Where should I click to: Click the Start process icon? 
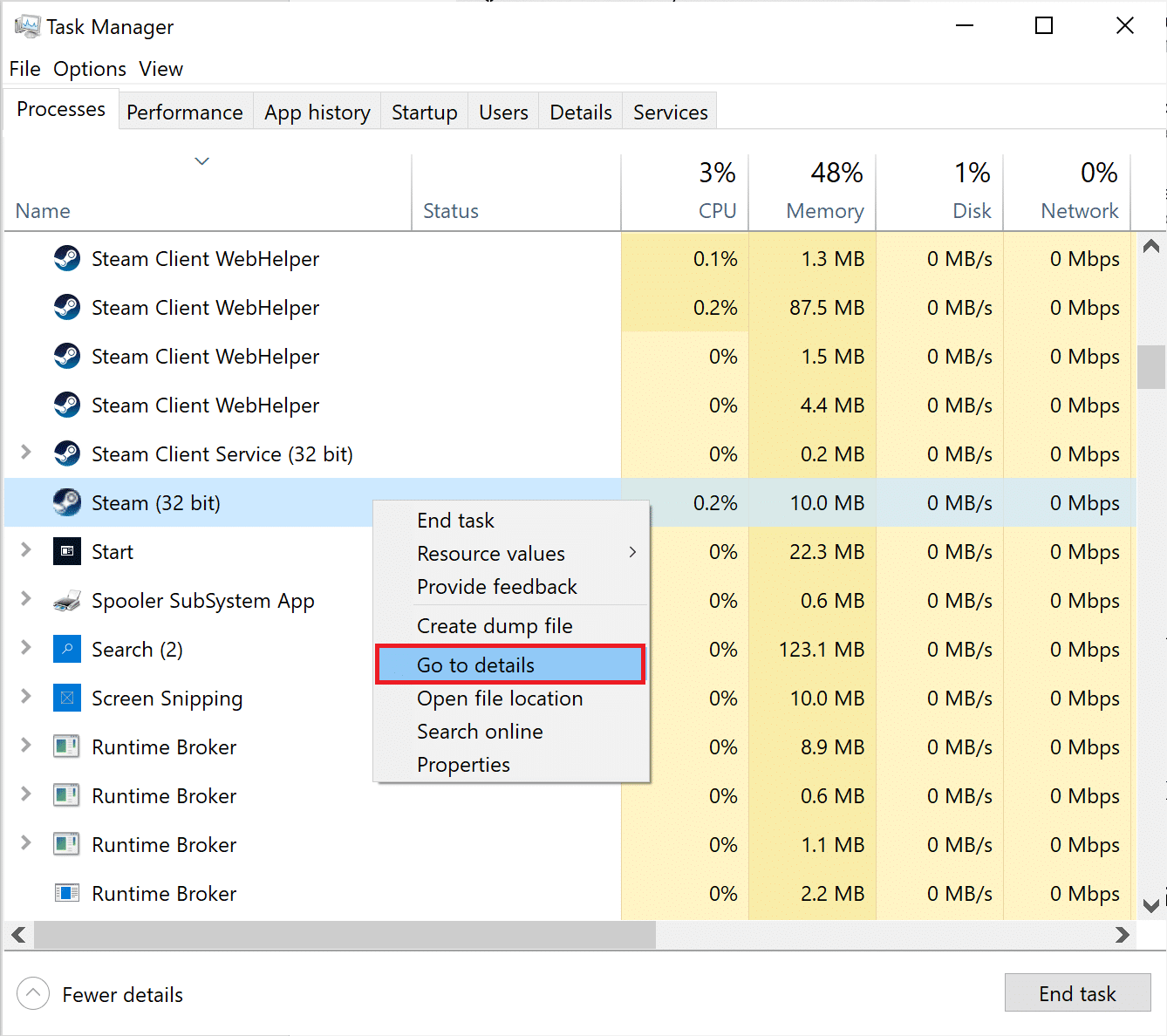(67, 552)
